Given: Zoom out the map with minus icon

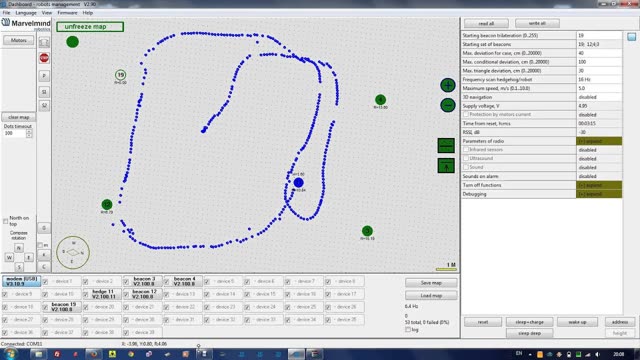Looking at the screenshot, I should 448,105.
